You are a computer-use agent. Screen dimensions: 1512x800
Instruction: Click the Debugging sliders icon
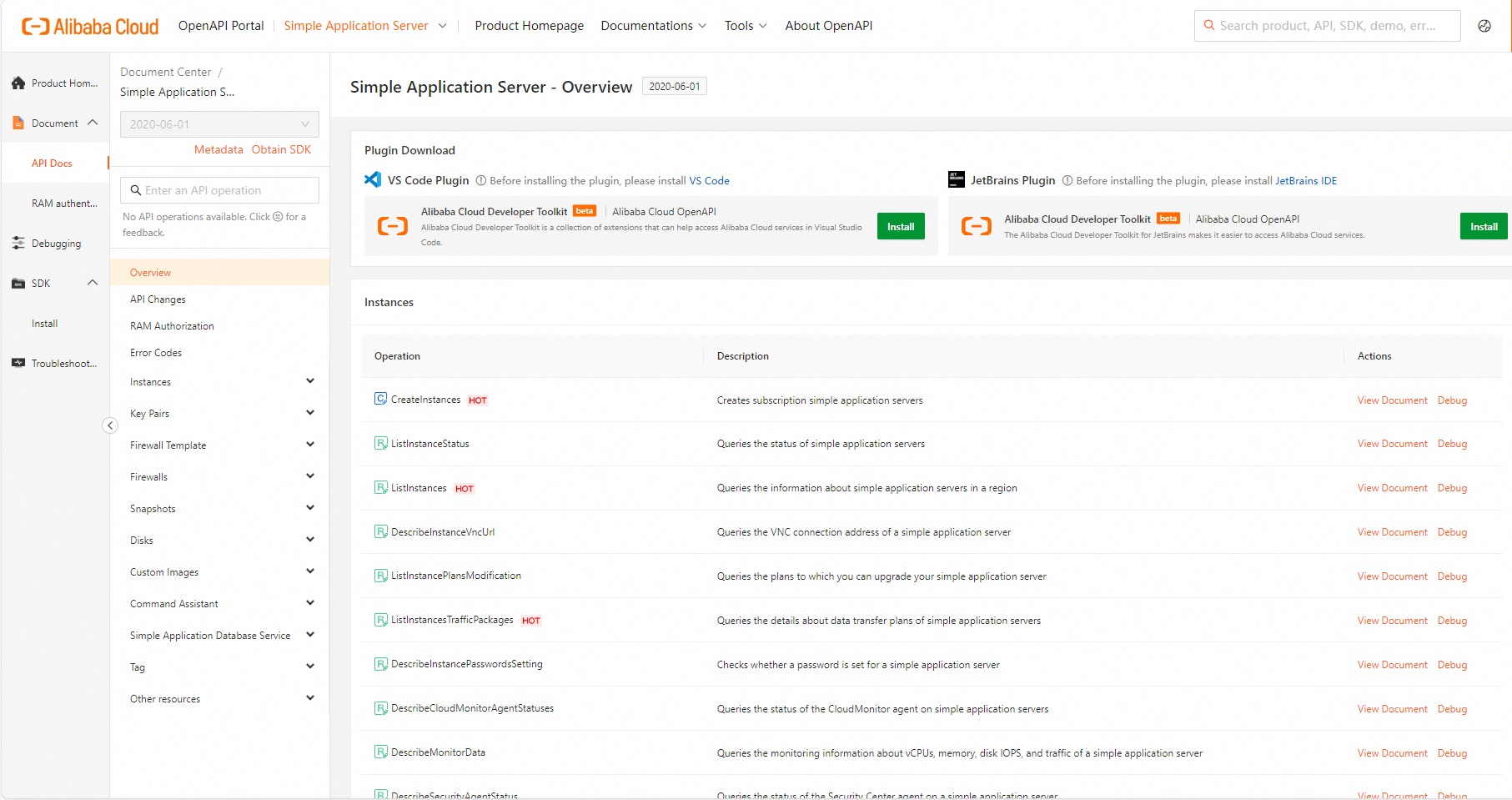click(18, 244)
